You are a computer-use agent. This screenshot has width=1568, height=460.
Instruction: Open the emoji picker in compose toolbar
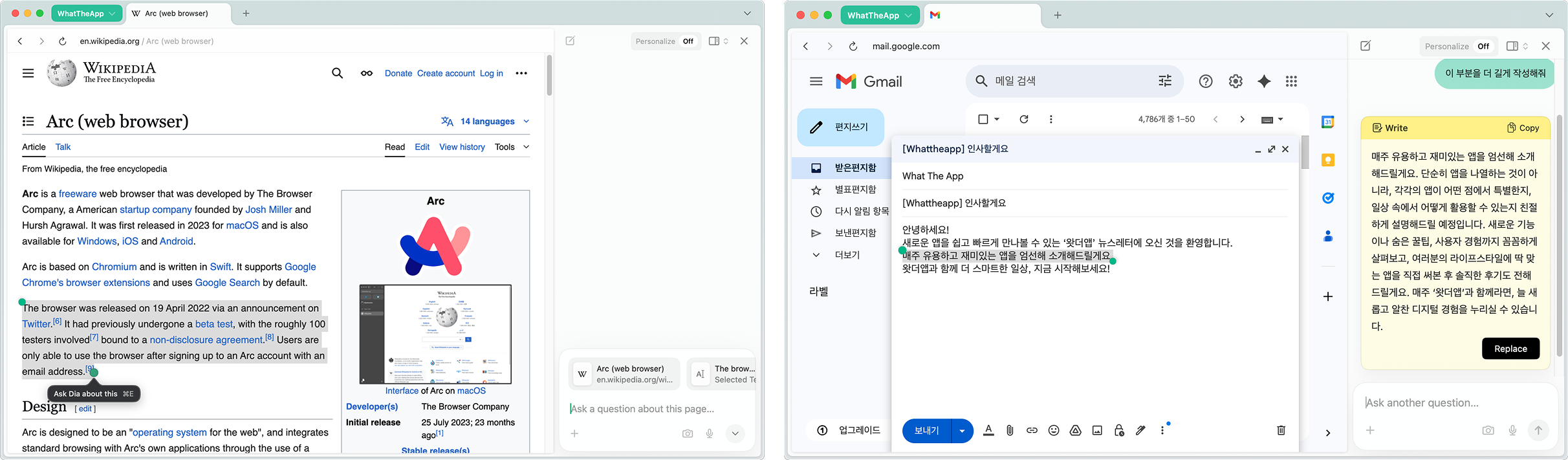1054,430
